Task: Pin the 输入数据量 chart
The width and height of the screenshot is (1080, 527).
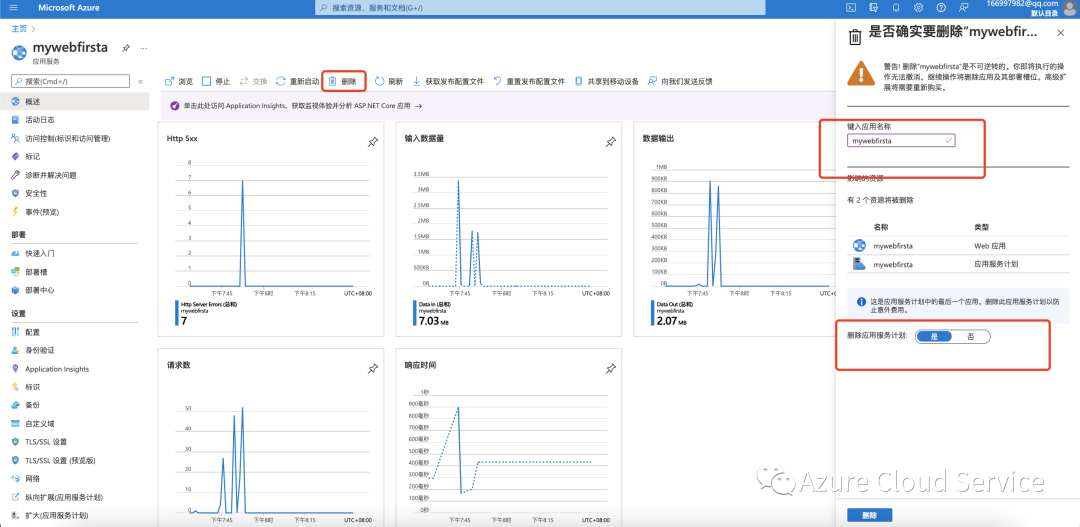Action: [x=610, y=142]
